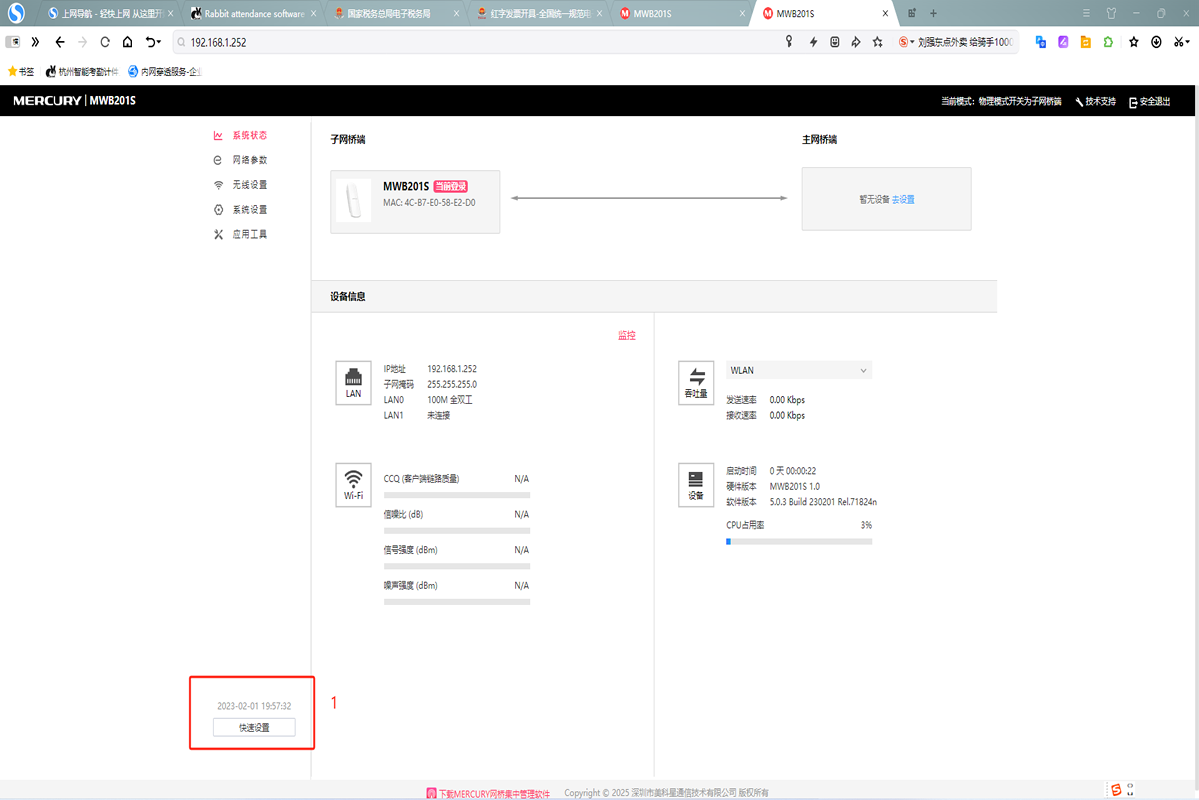Bookmark this page with the star icon
Screen dimensions: 1199x800
pos(878,42)
